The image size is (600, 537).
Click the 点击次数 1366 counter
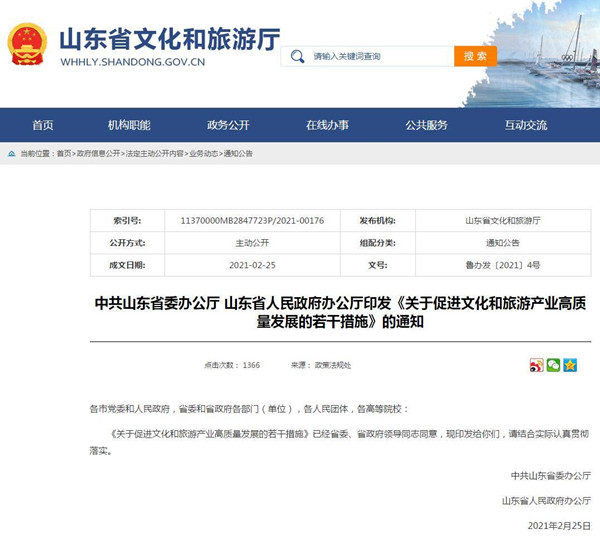pyautogui.click(x=232, y=366)
